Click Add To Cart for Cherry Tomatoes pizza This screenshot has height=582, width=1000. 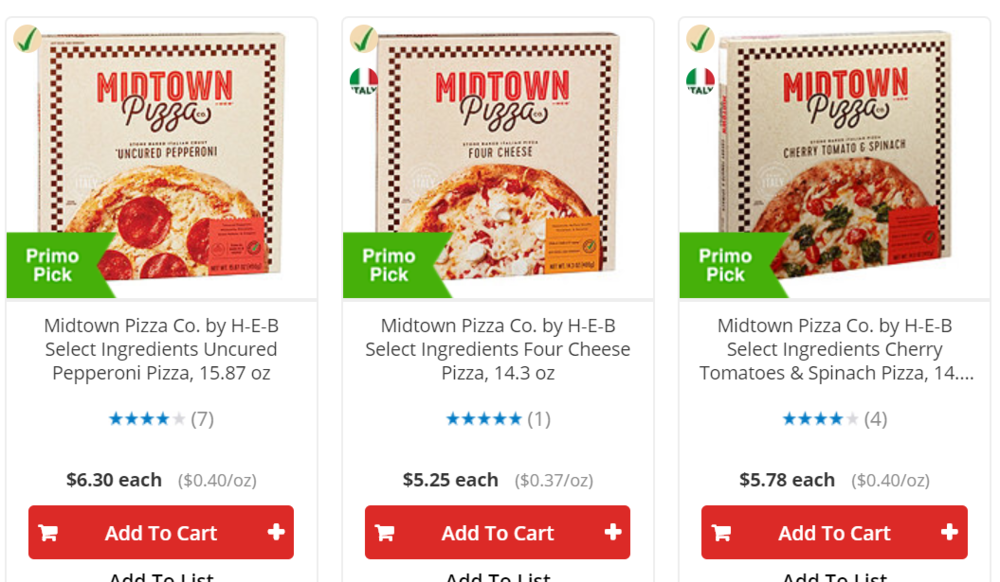coord(834,532)
